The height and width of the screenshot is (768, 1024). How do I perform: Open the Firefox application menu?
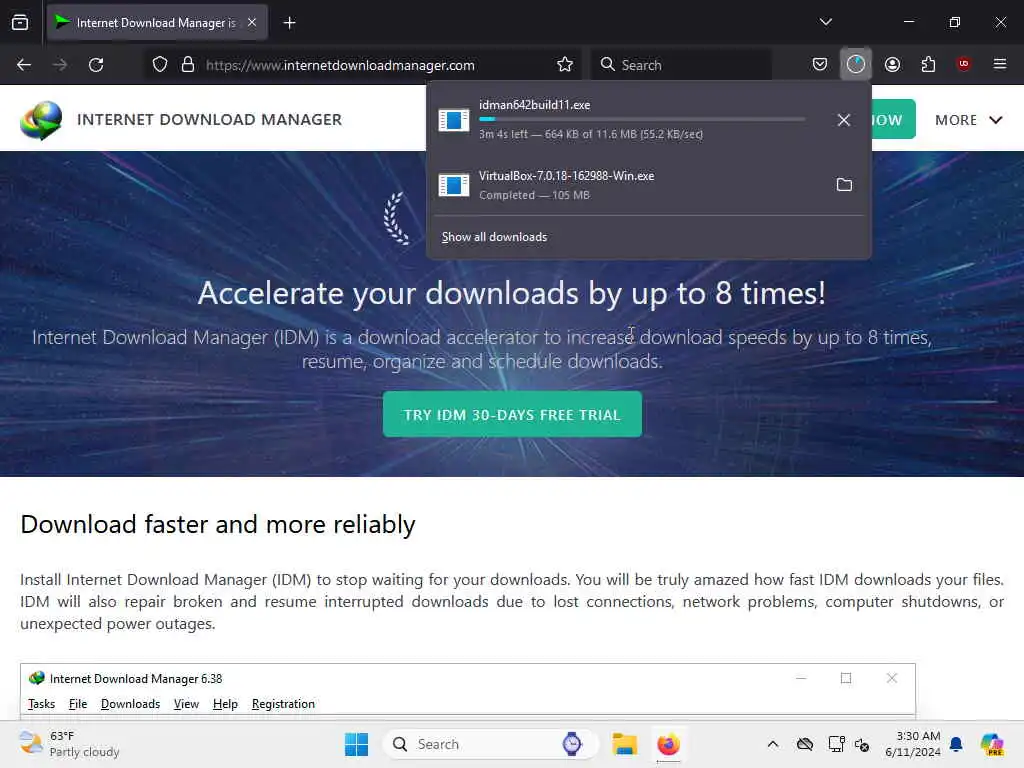[x=999, y=64]
